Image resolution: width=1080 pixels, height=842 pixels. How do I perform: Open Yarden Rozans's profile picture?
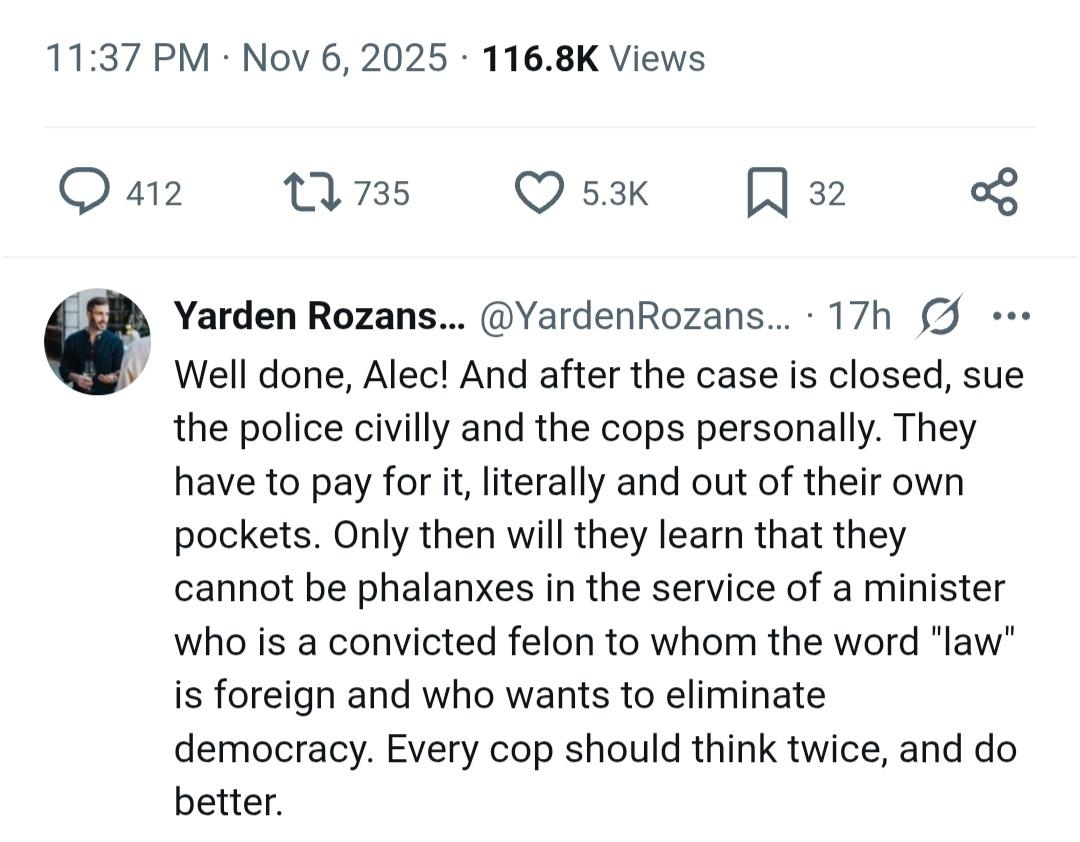(97, 343)
